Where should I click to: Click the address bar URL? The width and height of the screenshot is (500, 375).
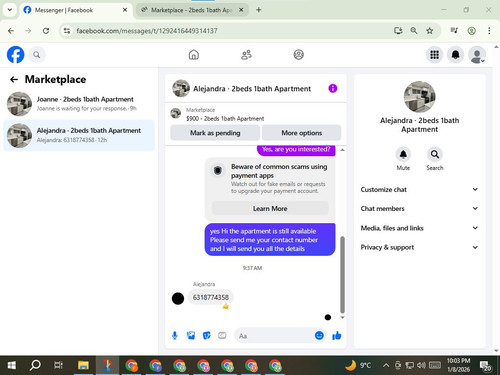pos(147,31)
